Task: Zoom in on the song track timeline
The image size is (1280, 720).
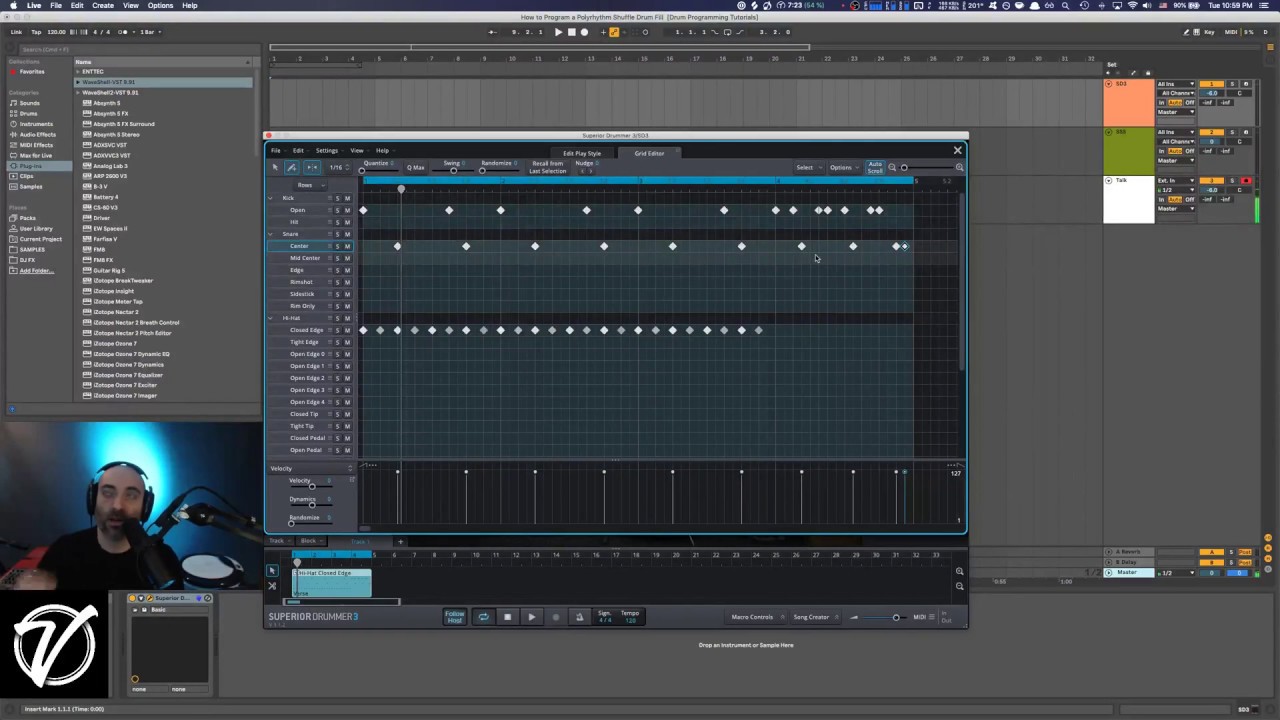Action: (959, 572)
